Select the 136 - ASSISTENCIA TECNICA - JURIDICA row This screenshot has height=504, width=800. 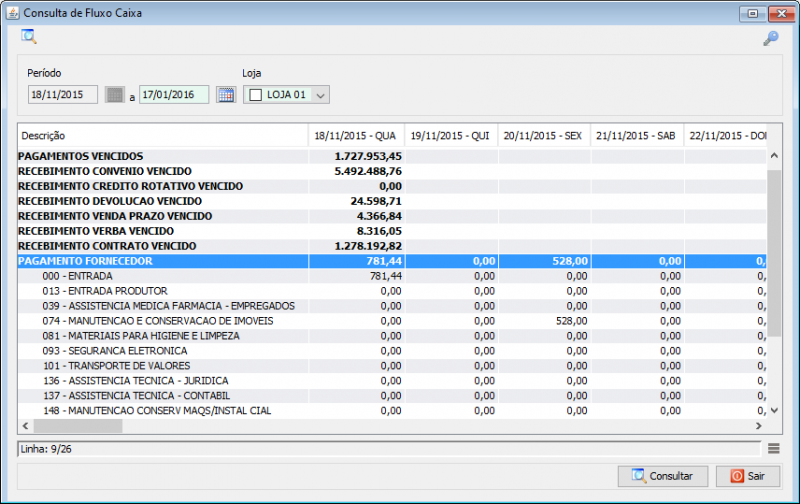click(x=392, y=381)
